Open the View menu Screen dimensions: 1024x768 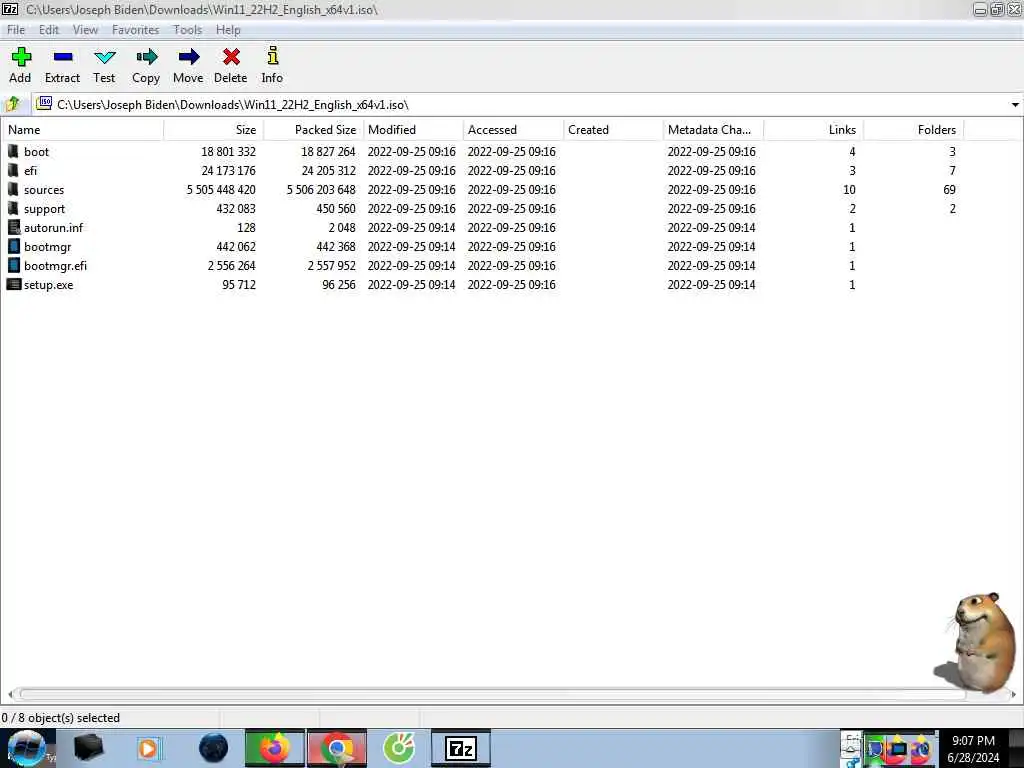coord(85,30)
